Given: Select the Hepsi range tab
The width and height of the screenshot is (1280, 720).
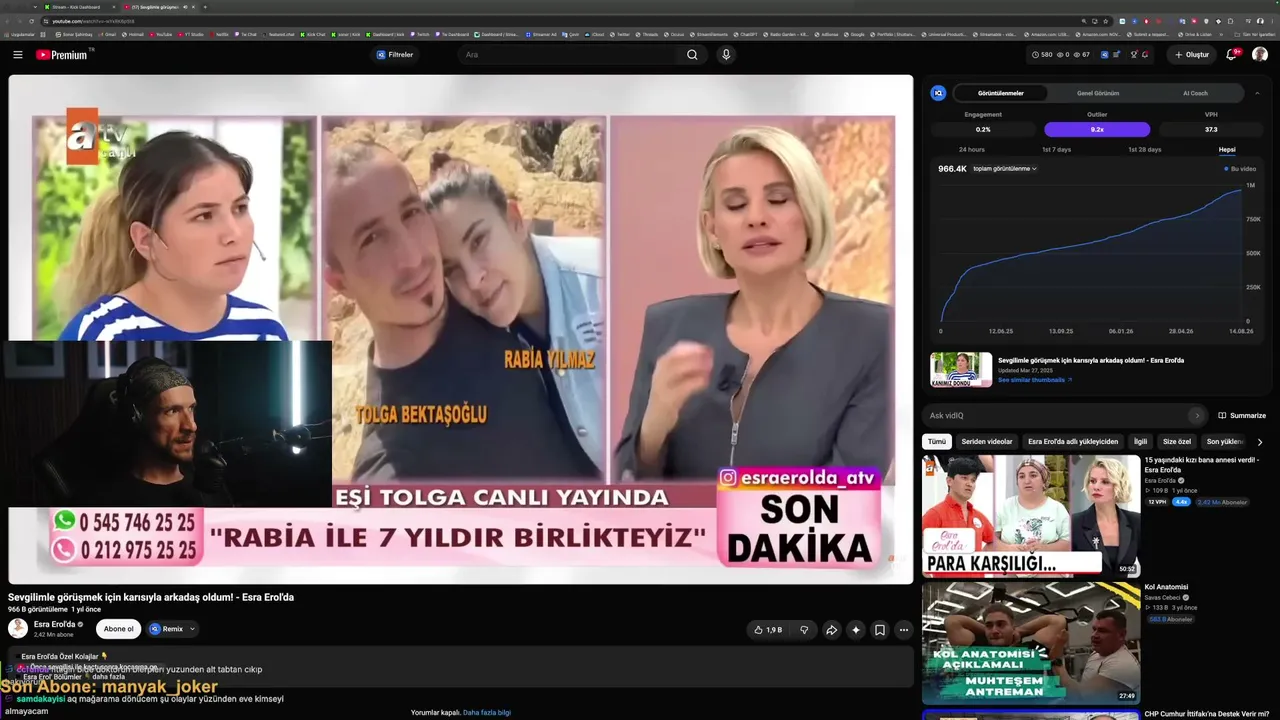Looking at the screenshot, I should 1227,150.
